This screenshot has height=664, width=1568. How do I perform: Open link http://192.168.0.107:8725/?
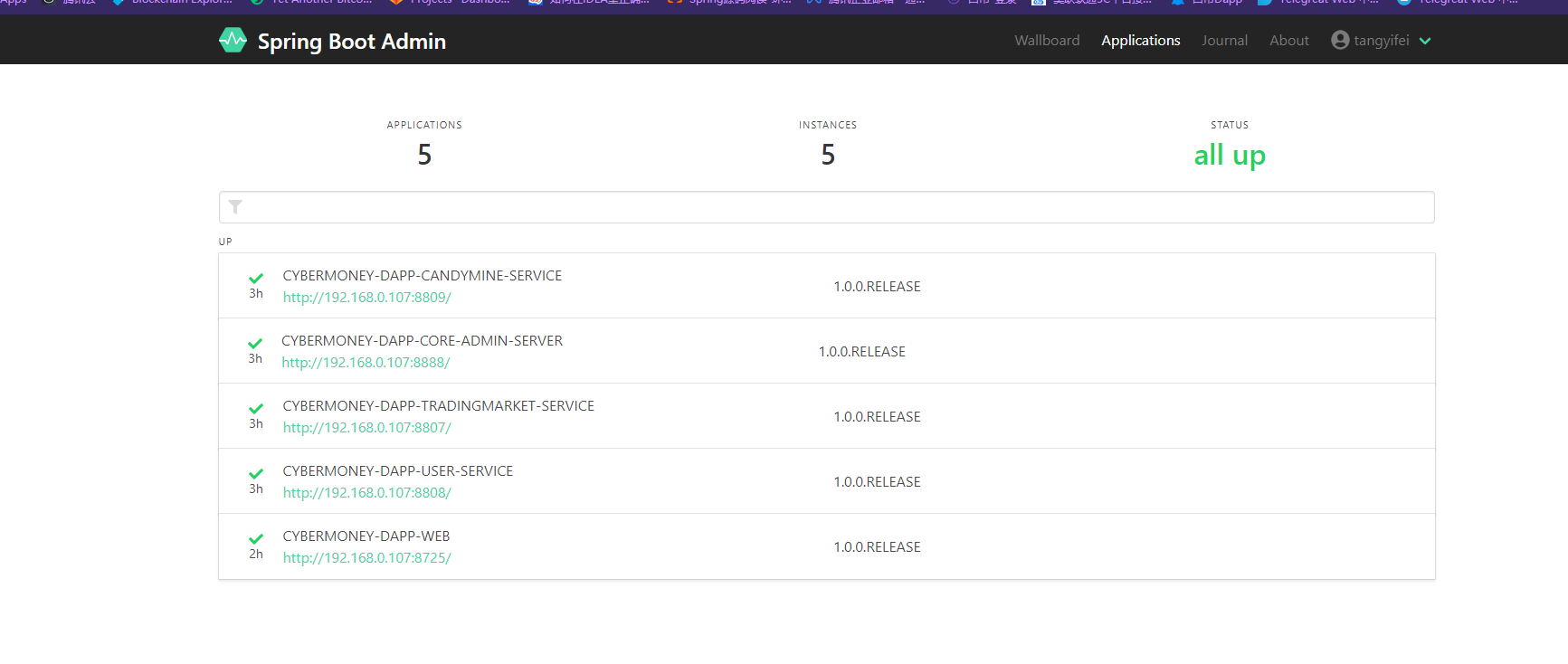pos(366,558)
